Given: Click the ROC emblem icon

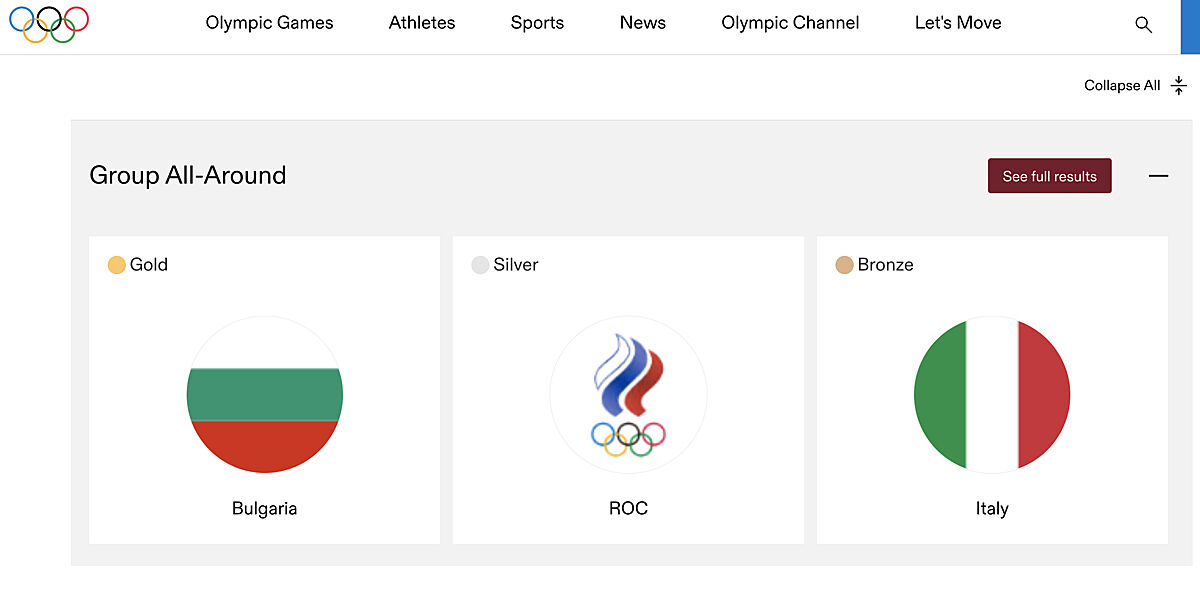Looking at the screenshot, I should tap(628, 395).
